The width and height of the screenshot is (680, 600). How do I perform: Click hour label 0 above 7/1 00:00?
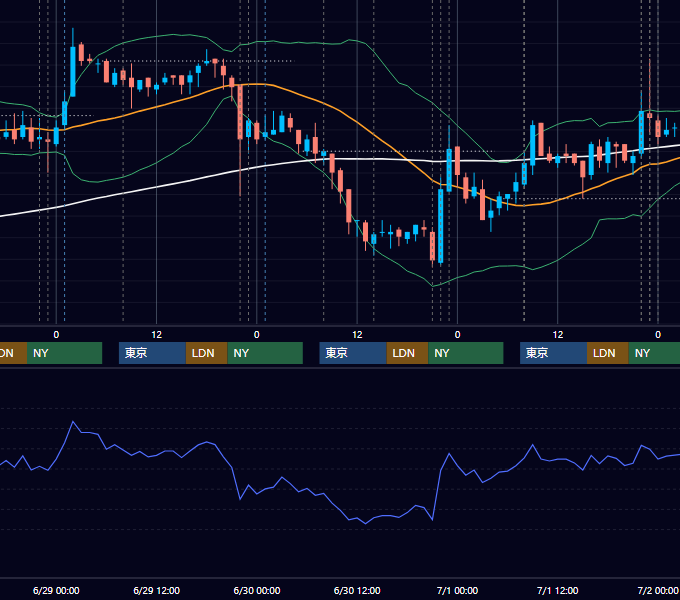(457, 335)
